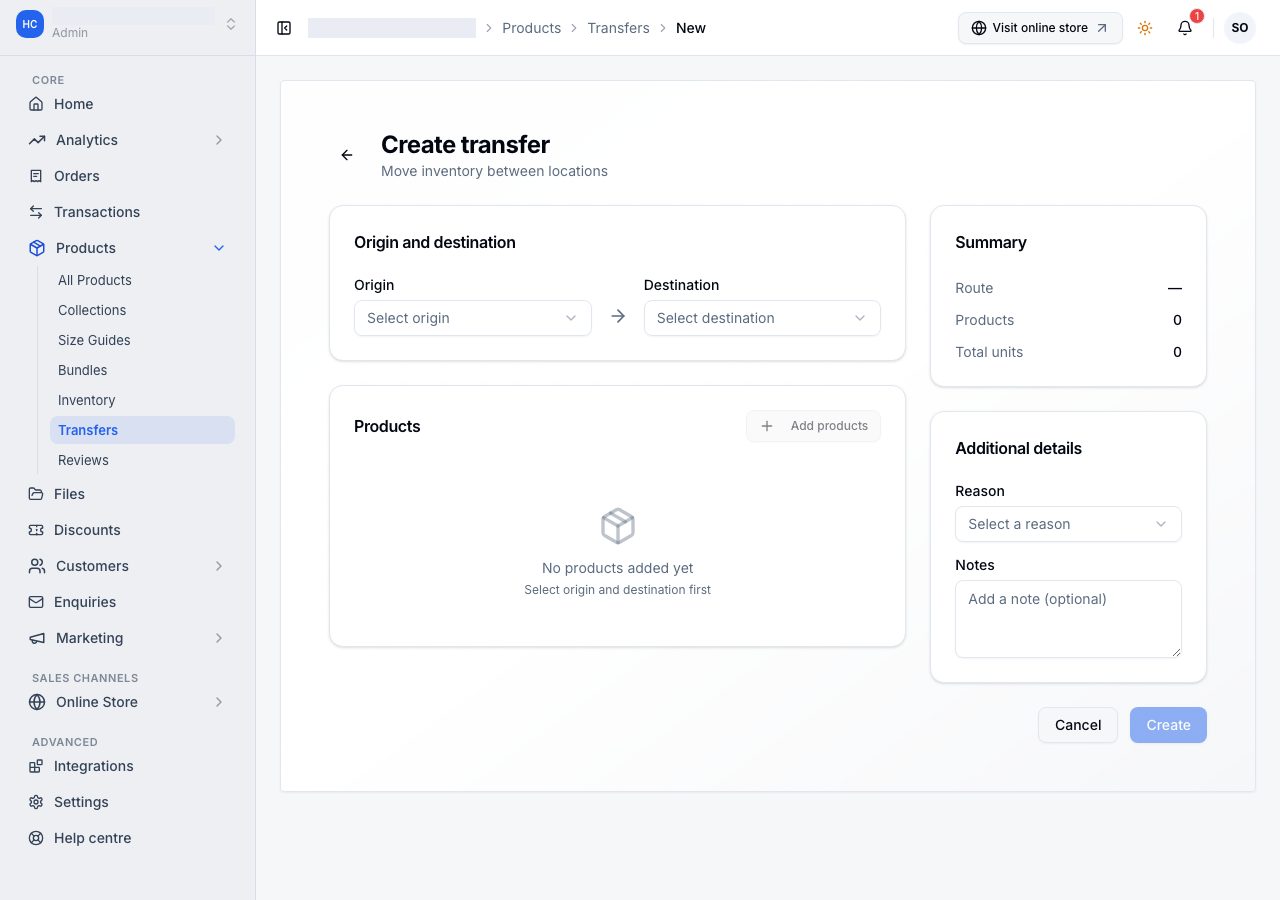Click the Online Store globe icon
Viewport: 1280px width, 900px height.
[x=37, y=702]
